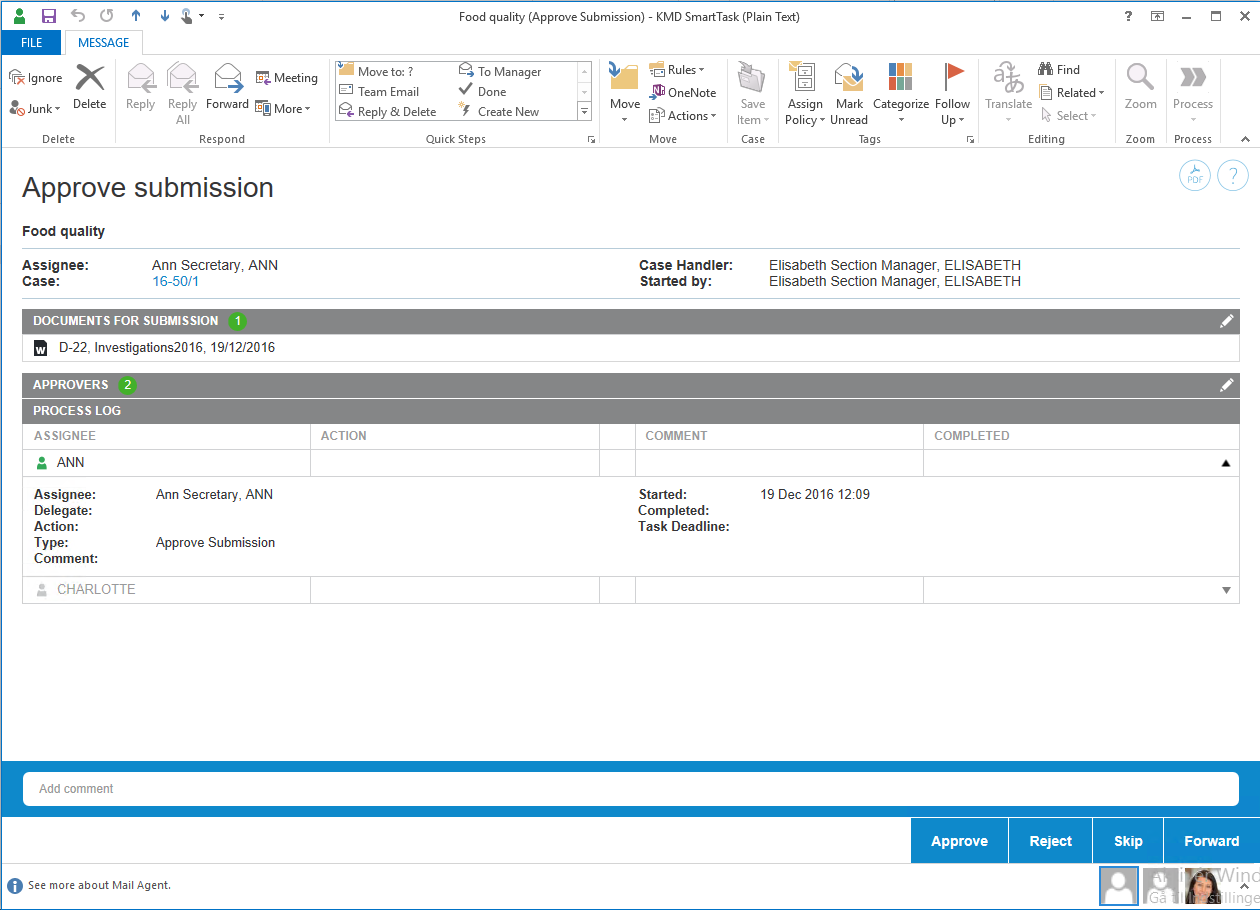This screenshot has height=910, width=1260.
Task: Expand the CHARLOTTE process log row
Action: point(1226,590)
